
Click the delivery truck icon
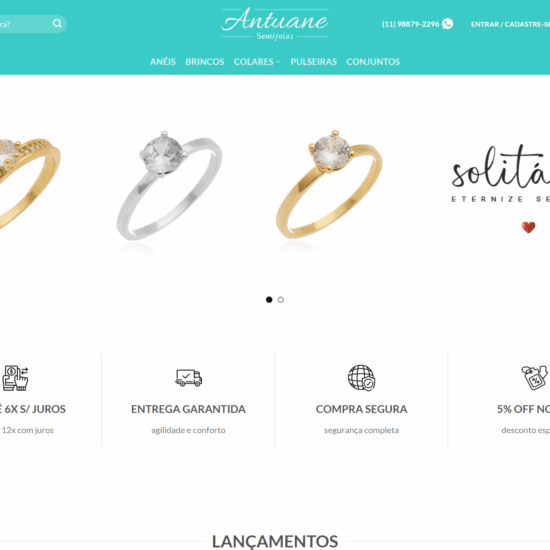pos(188,378)
